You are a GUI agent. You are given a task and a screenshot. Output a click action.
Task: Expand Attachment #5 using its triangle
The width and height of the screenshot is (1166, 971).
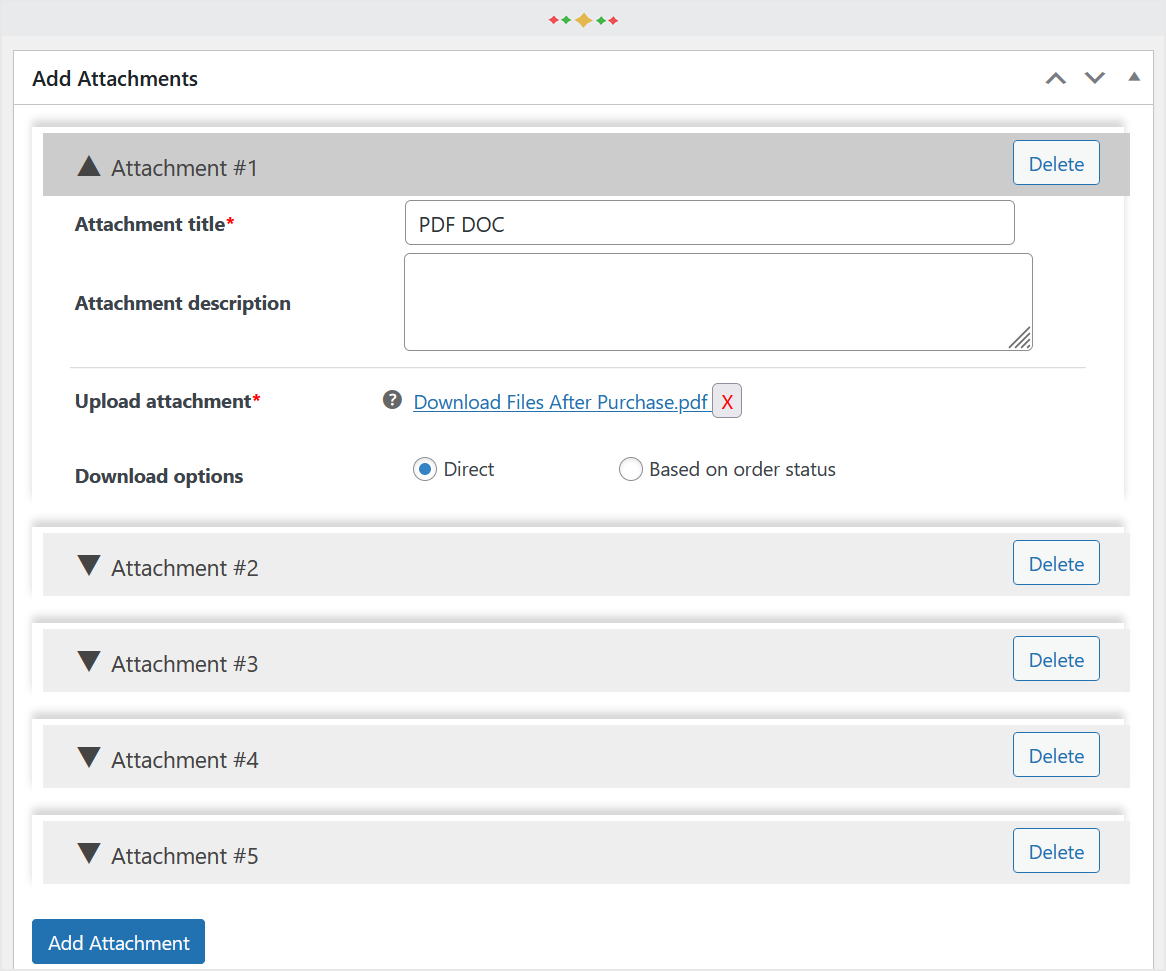tap(89, 852)
